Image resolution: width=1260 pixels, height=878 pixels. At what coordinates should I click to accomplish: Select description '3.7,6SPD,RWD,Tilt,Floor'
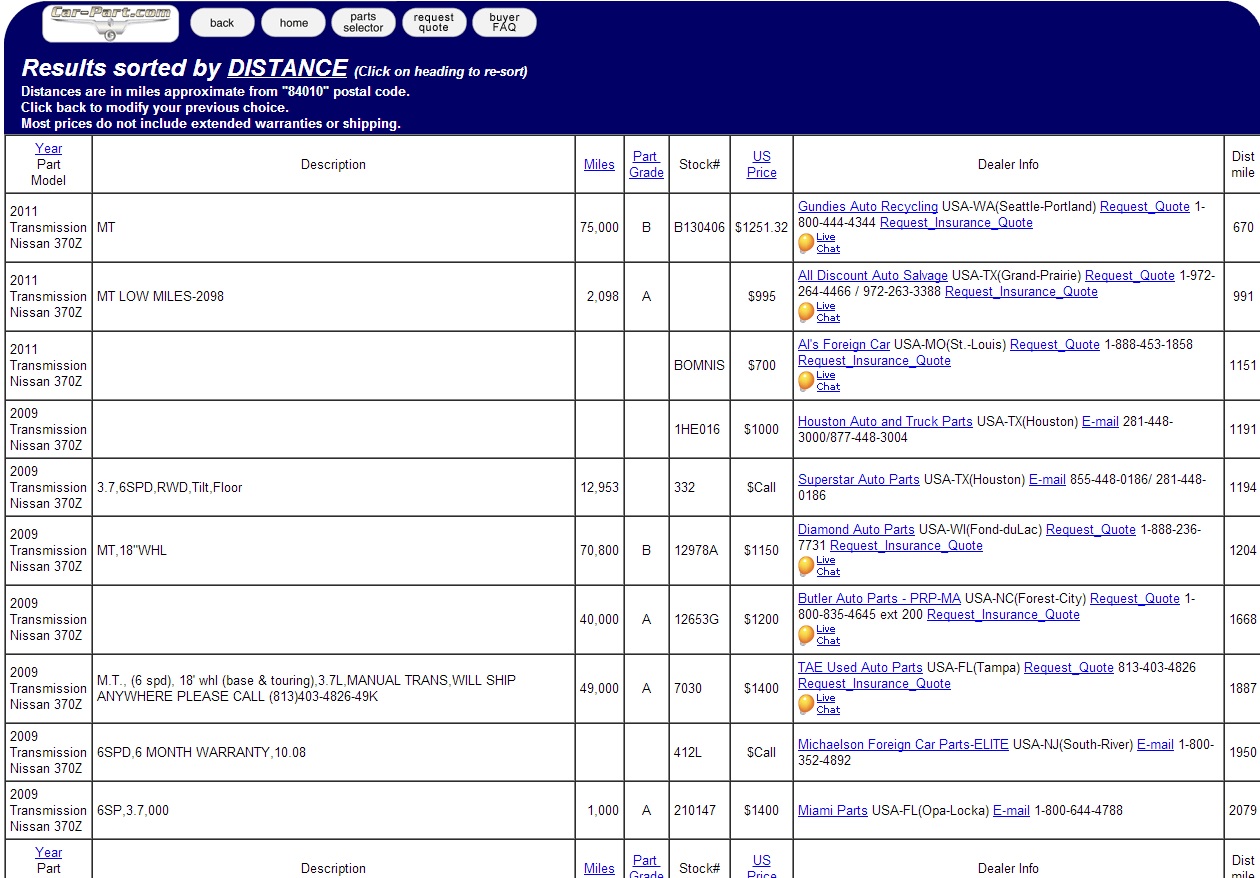click(x=169, y=488)
